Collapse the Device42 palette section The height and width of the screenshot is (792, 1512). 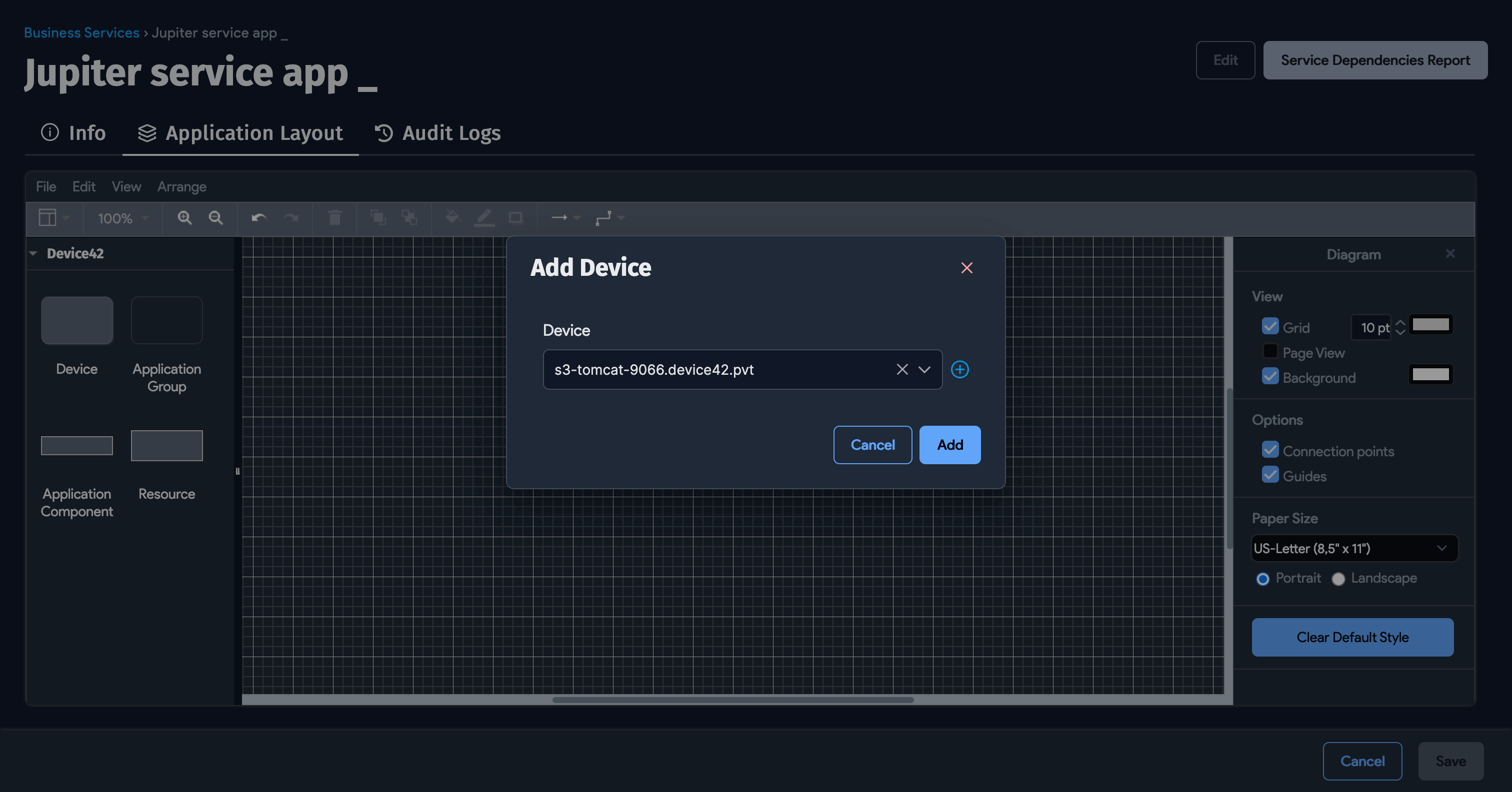click(33, 253)
